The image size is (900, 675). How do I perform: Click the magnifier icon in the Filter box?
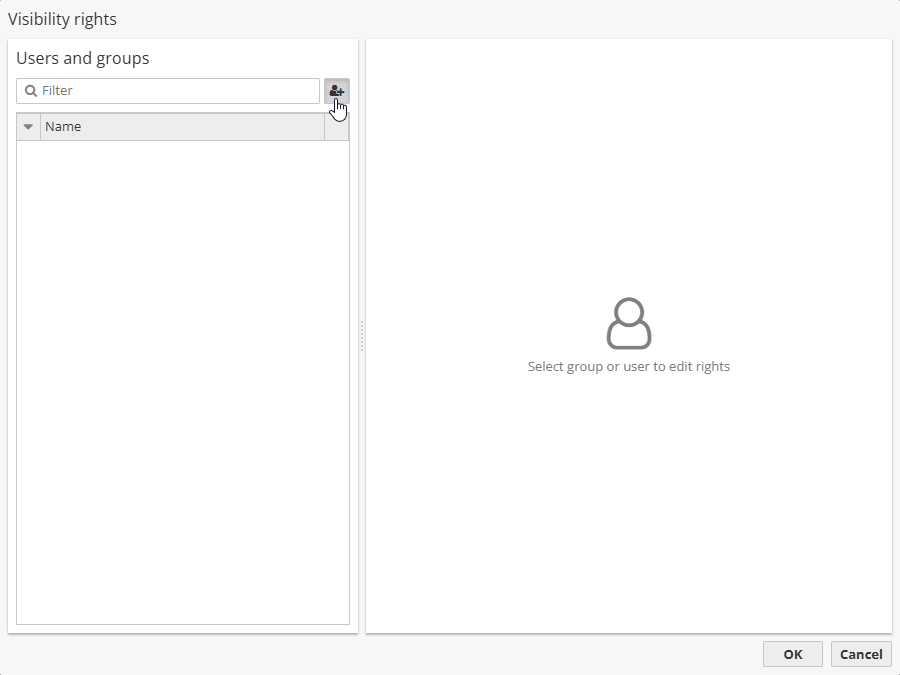pos(31,91)
